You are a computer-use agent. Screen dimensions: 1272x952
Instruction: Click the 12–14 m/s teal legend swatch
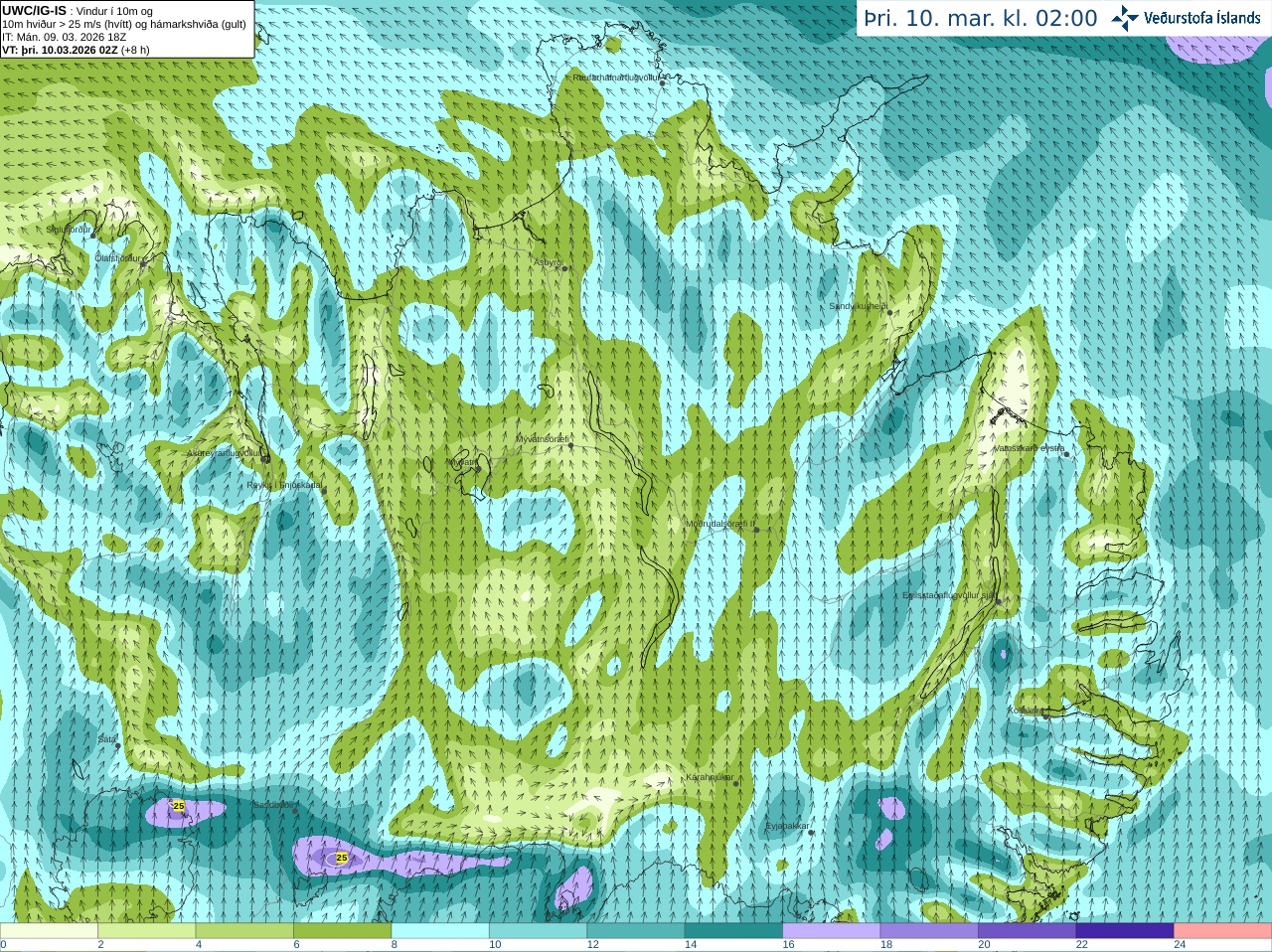click(636, 931)
